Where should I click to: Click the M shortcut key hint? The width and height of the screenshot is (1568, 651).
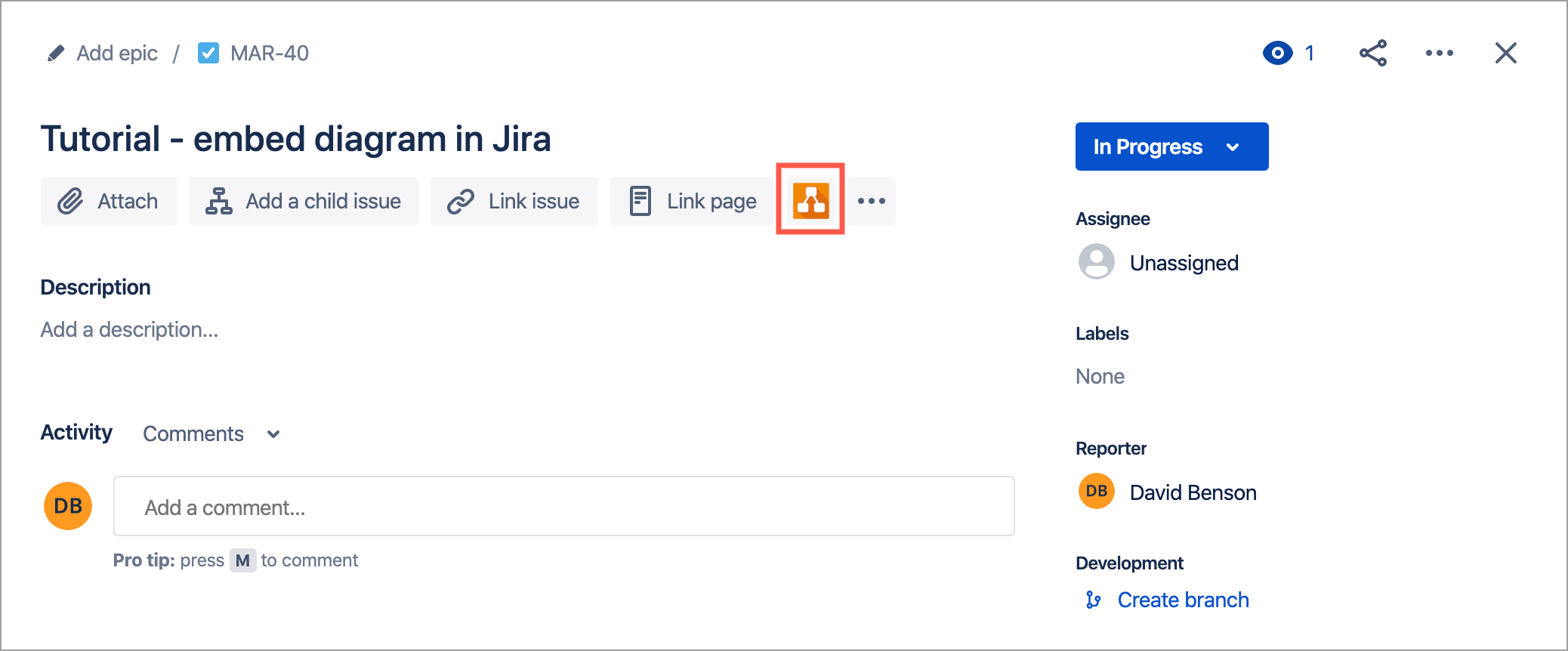(x=242, y=560)
